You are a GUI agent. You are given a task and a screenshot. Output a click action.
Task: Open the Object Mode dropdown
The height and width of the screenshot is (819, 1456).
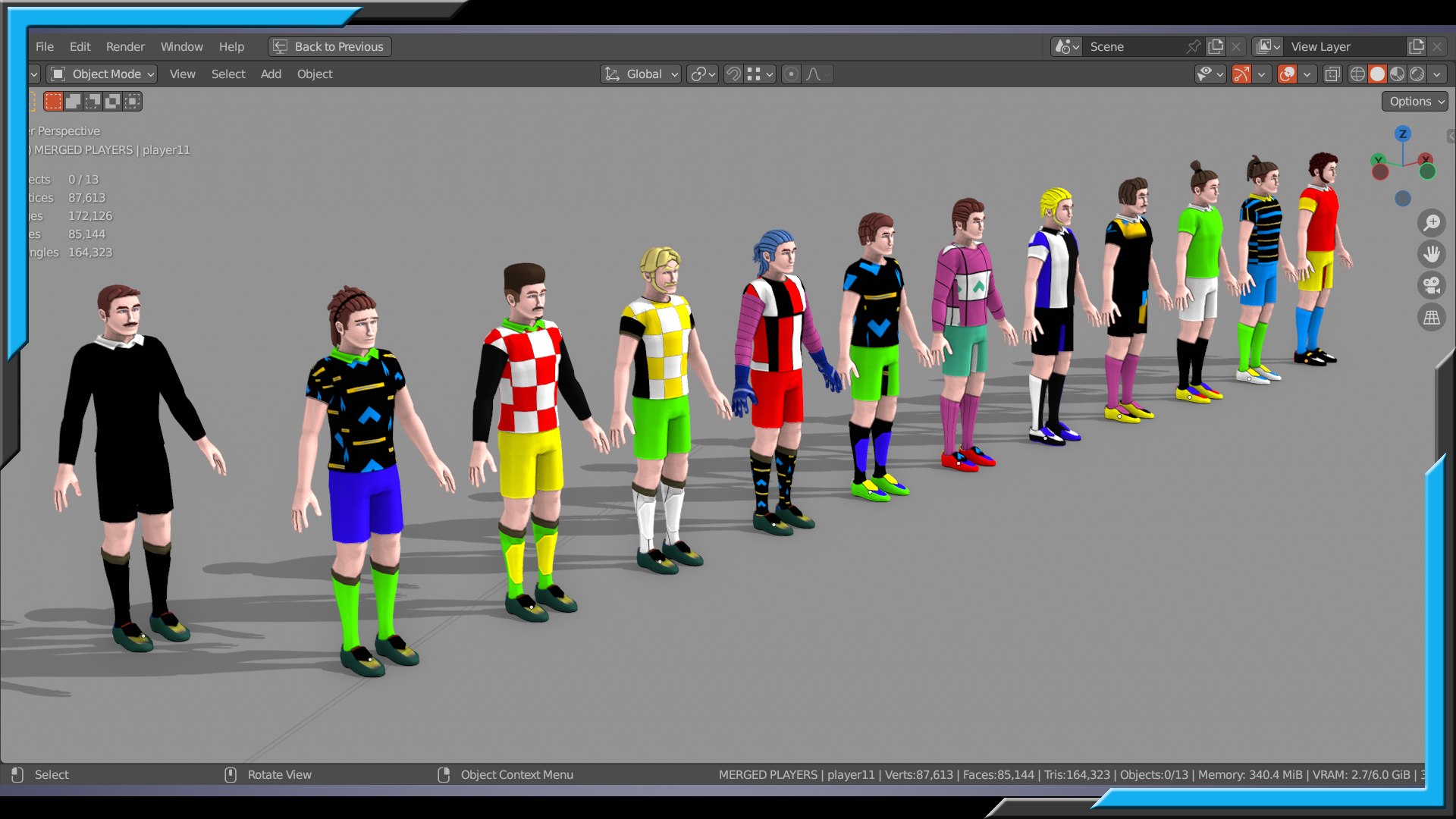tap(102, 74)
